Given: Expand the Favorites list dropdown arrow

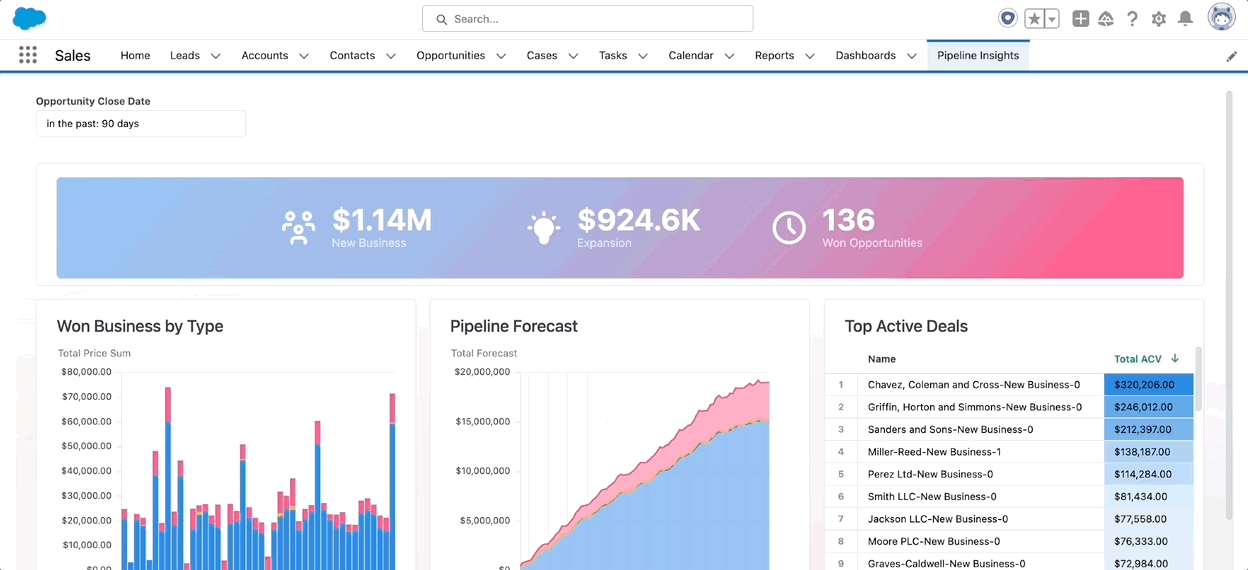Looking at the screenshot, I should [x=1052, y=19].
